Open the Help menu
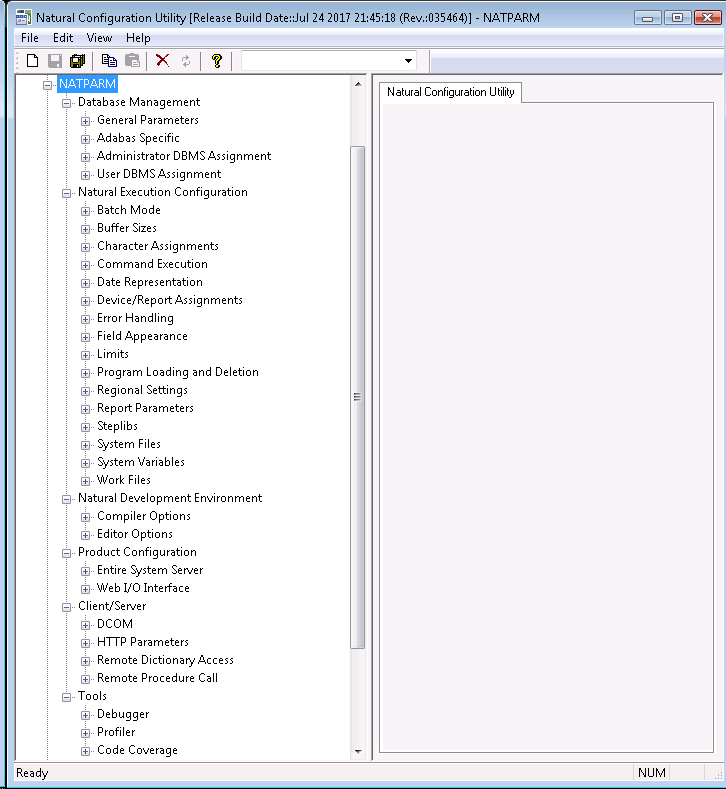The height and width of the screenshot is (789, 726). coord(138,38)
